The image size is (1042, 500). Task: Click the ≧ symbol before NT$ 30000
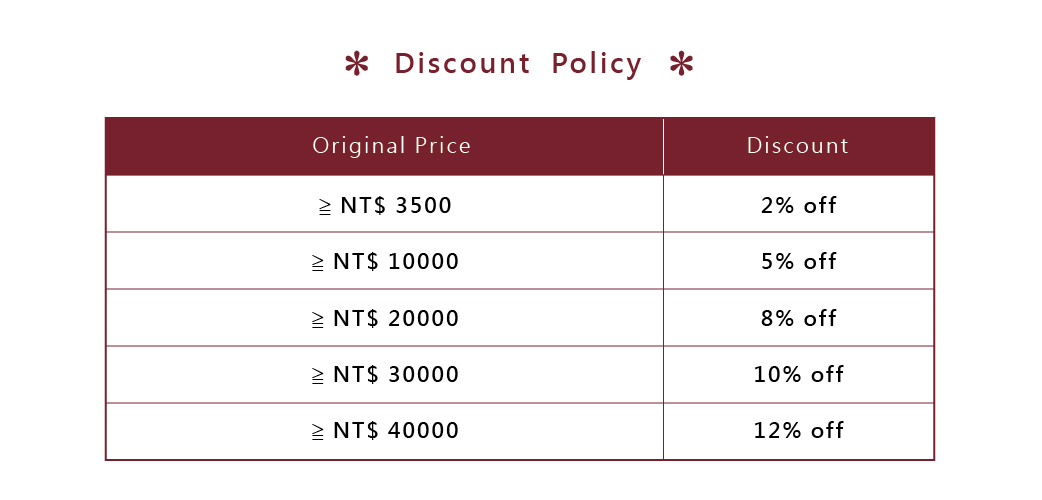pos(318,376)
